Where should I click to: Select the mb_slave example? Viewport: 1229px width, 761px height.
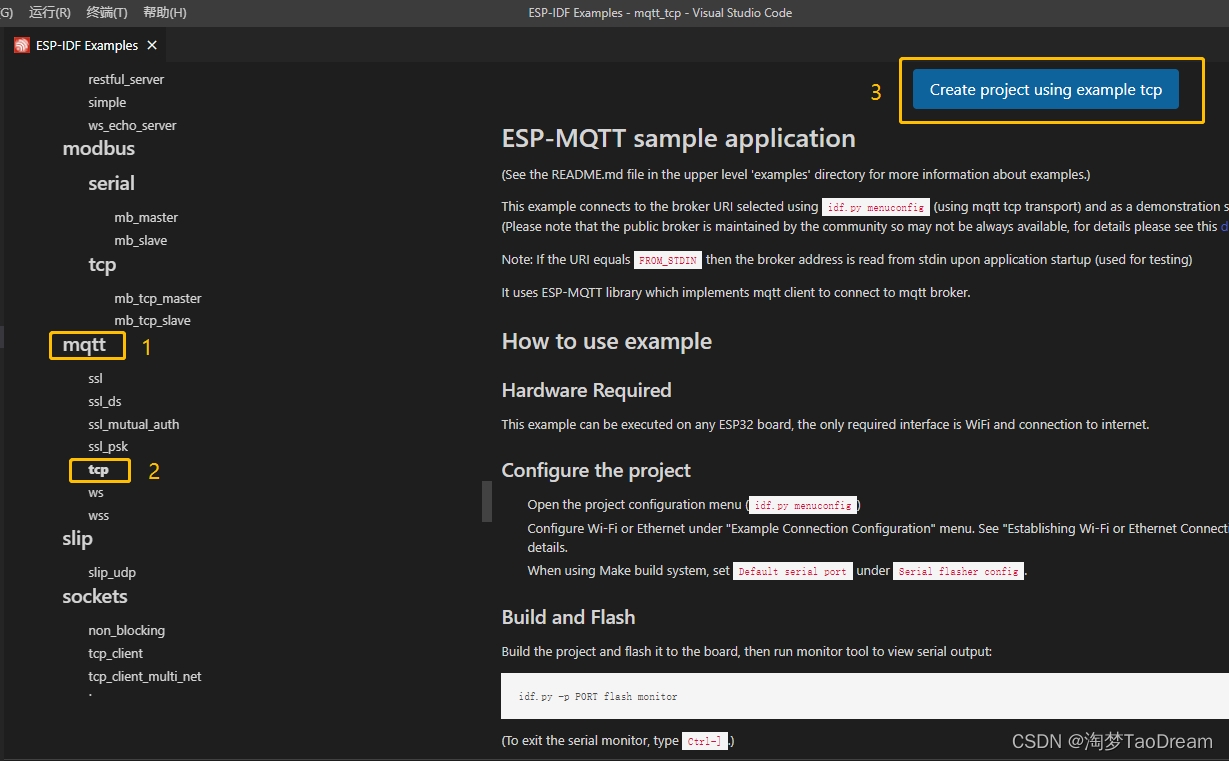(141, 240)
